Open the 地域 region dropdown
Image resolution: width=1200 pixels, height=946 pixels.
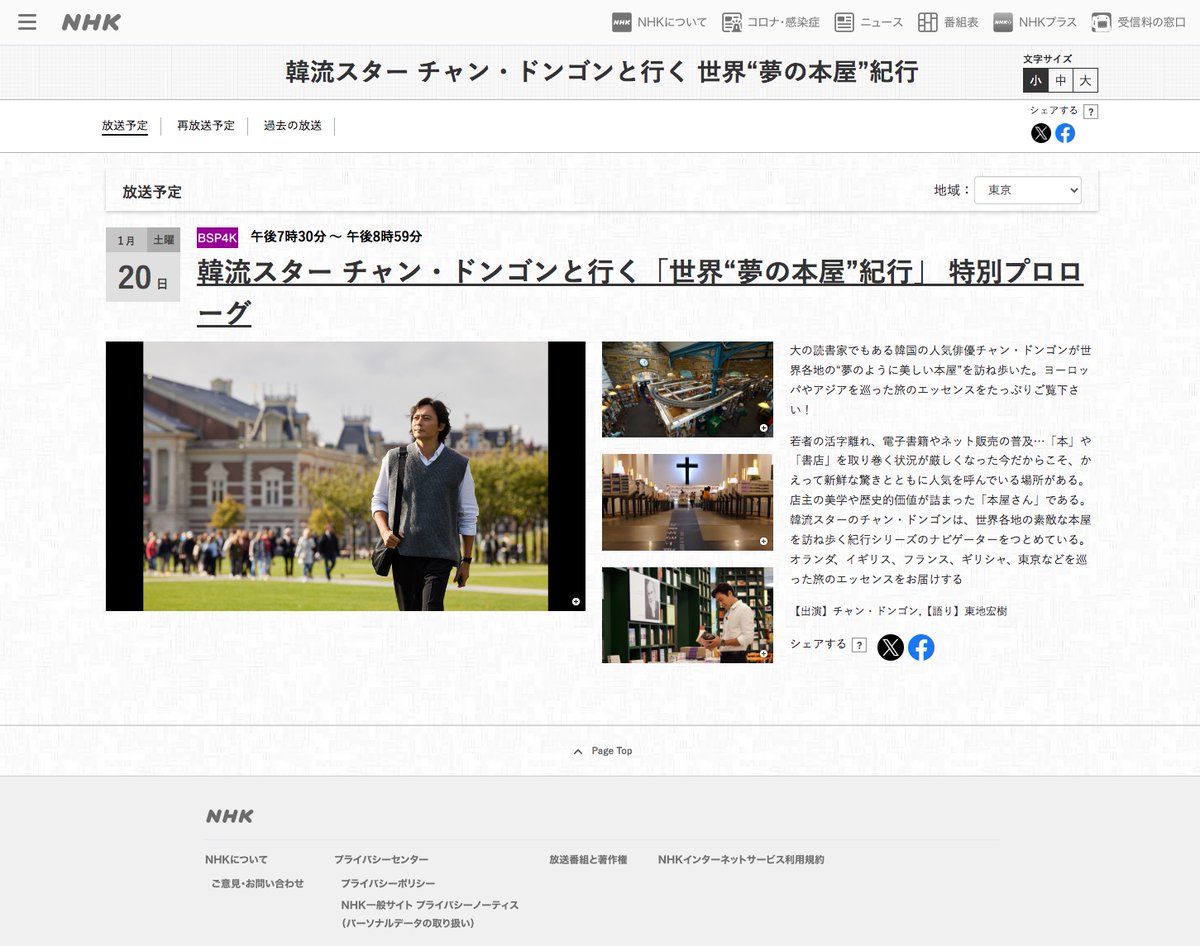point(1028,189)
